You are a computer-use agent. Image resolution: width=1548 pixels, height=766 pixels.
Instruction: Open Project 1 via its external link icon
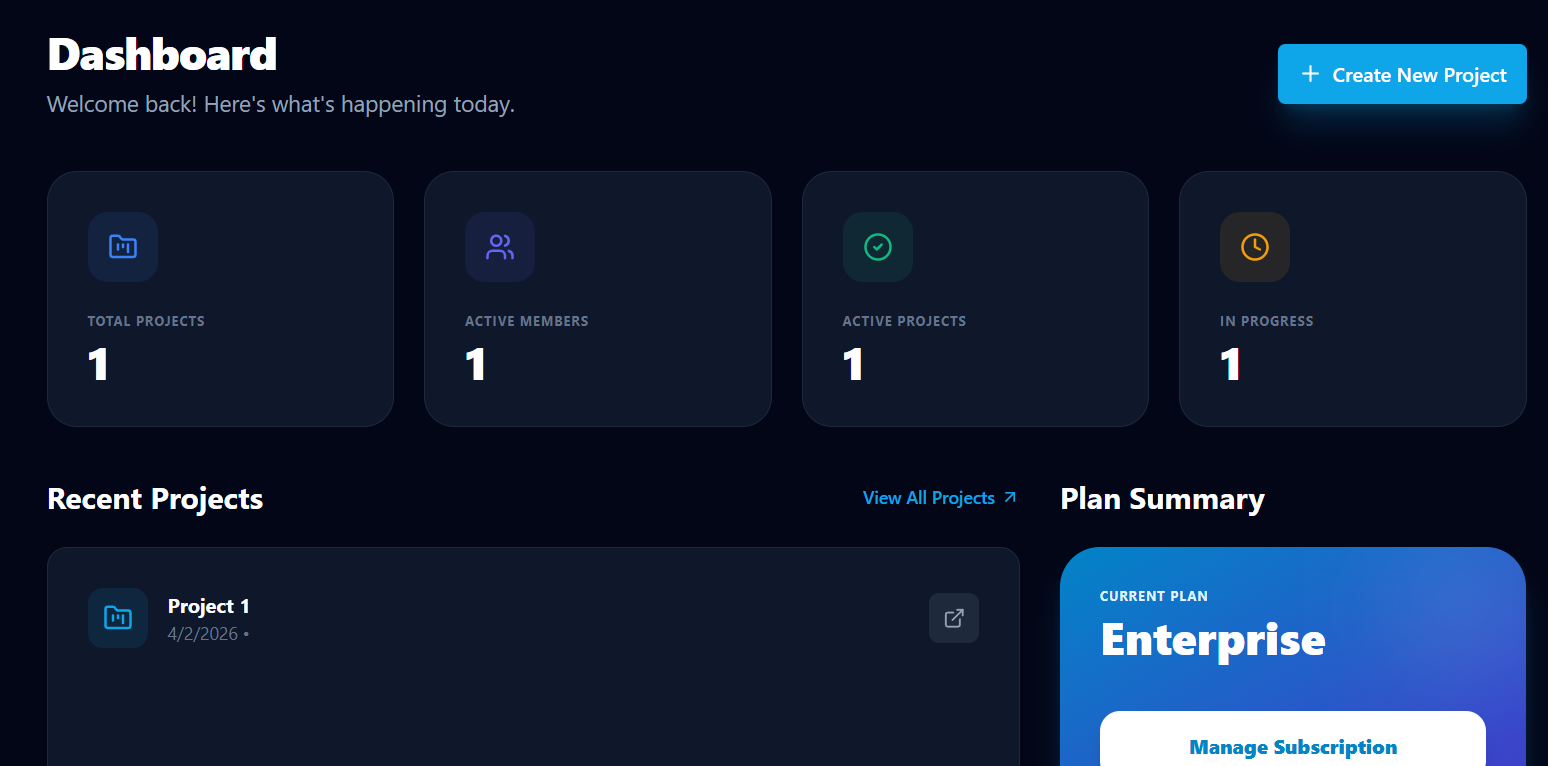(x=954, y=618)
